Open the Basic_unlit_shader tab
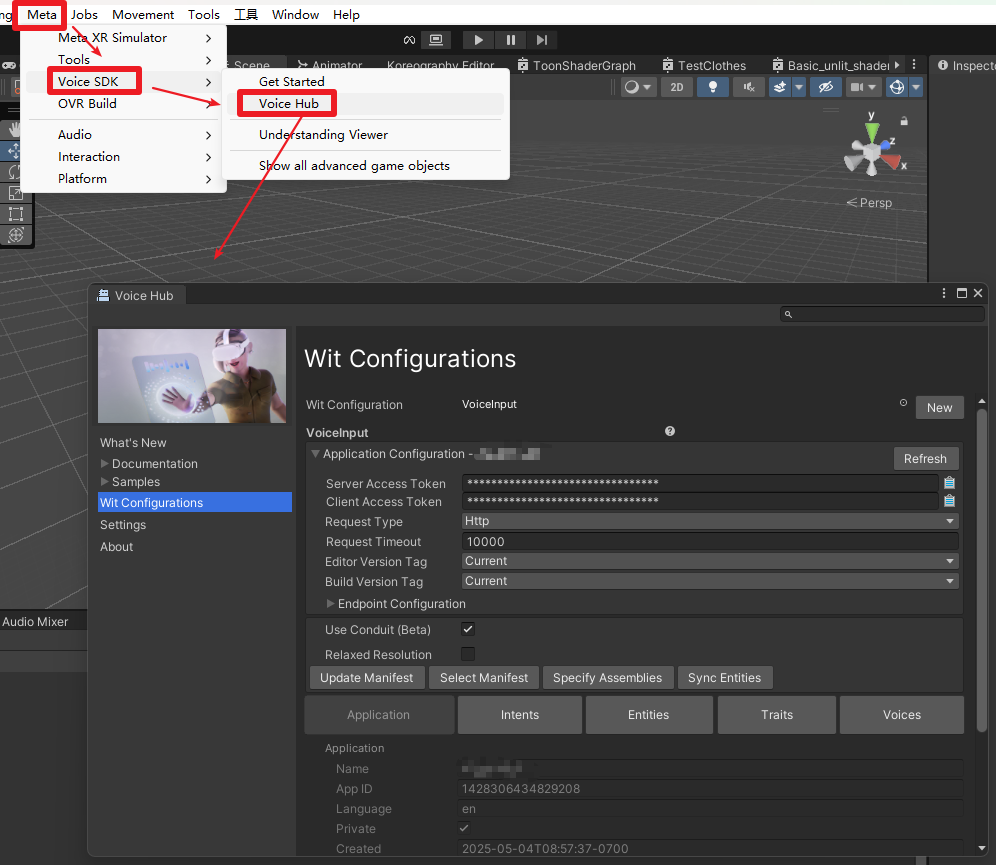This screenshot has width=996, height=865. click(x=831, y=65)
